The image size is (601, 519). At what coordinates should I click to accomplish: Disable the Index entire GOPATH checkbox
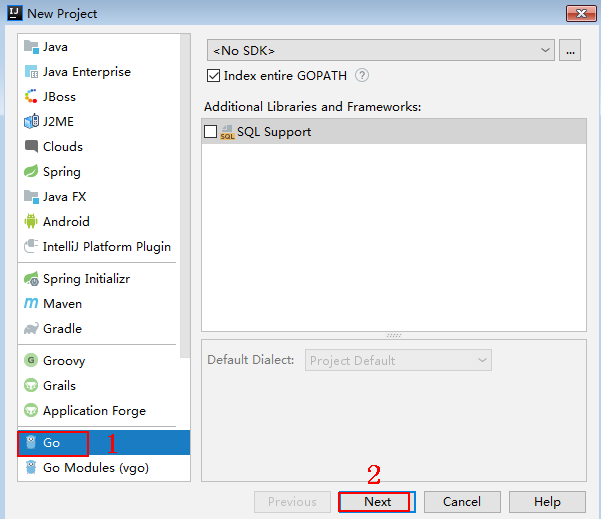pos(213,76)
